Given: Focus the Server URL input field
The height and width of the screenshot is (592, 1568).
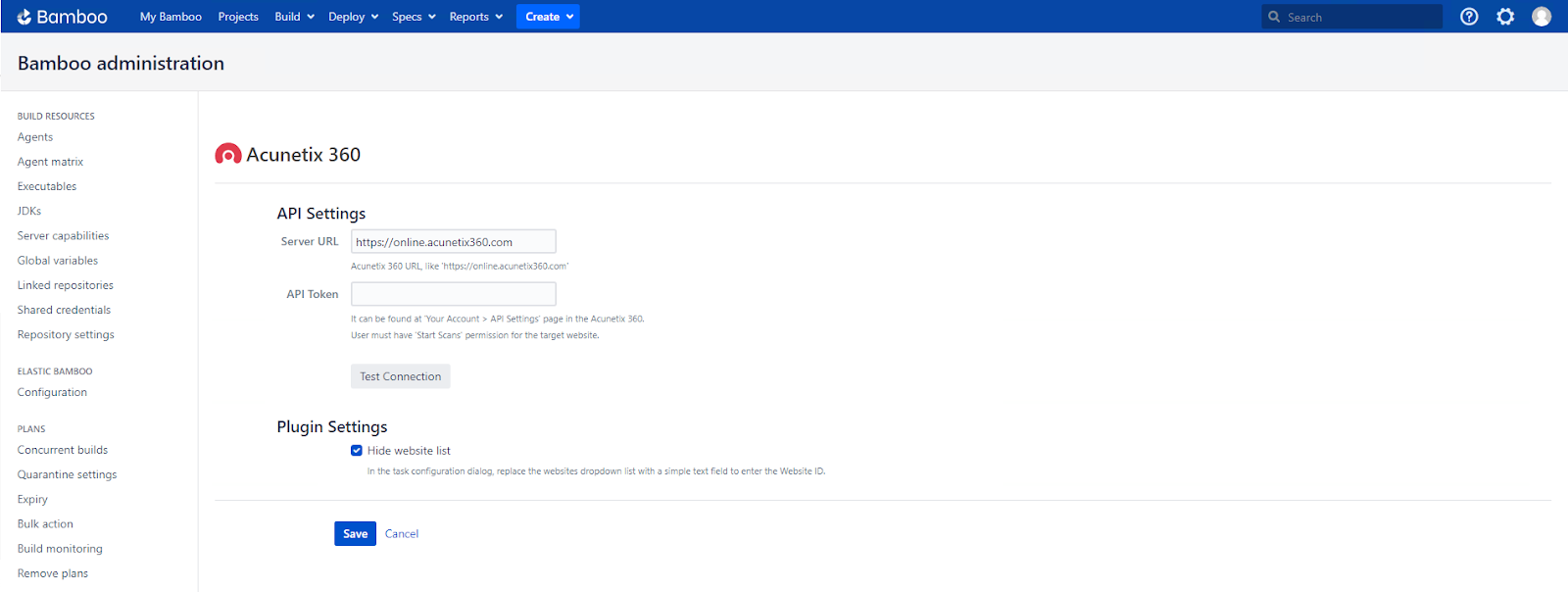Looking at the screenshot, I should pyautogui.click(x=454, y=242).
